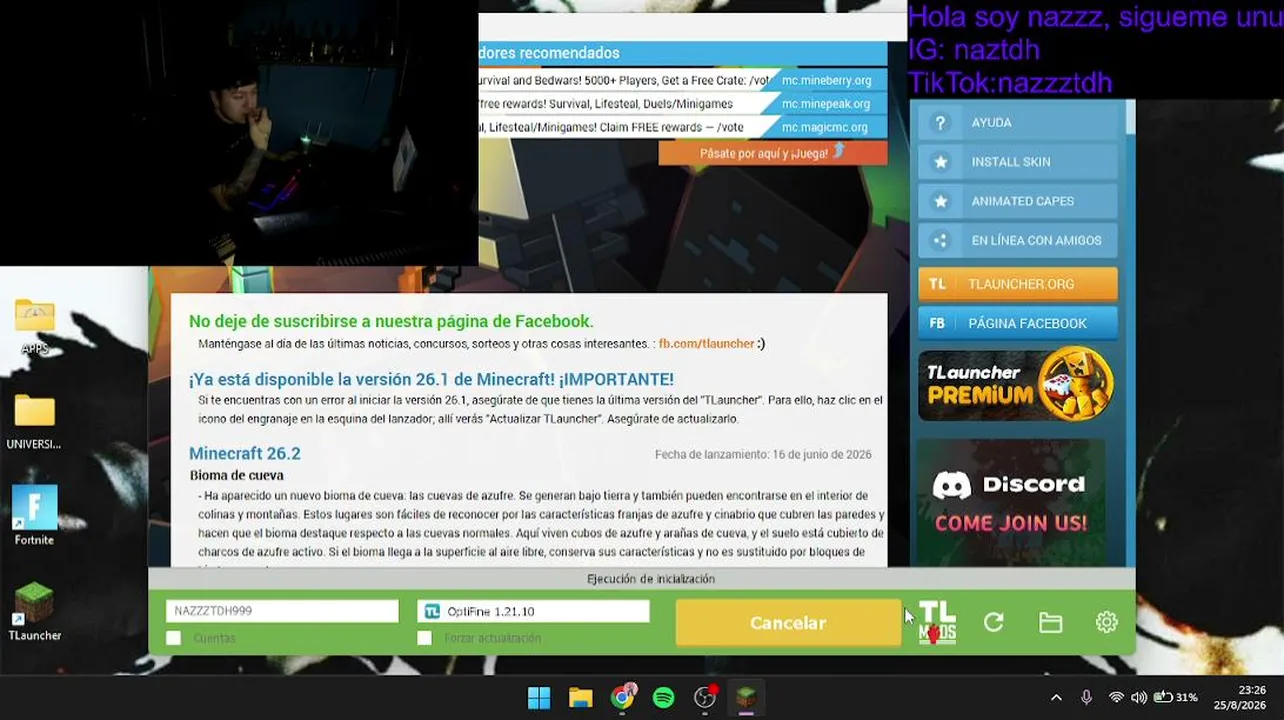Open the Windows Start menu
The width and height of the screenshot is (1284, 720).
(x=539, y=697)
